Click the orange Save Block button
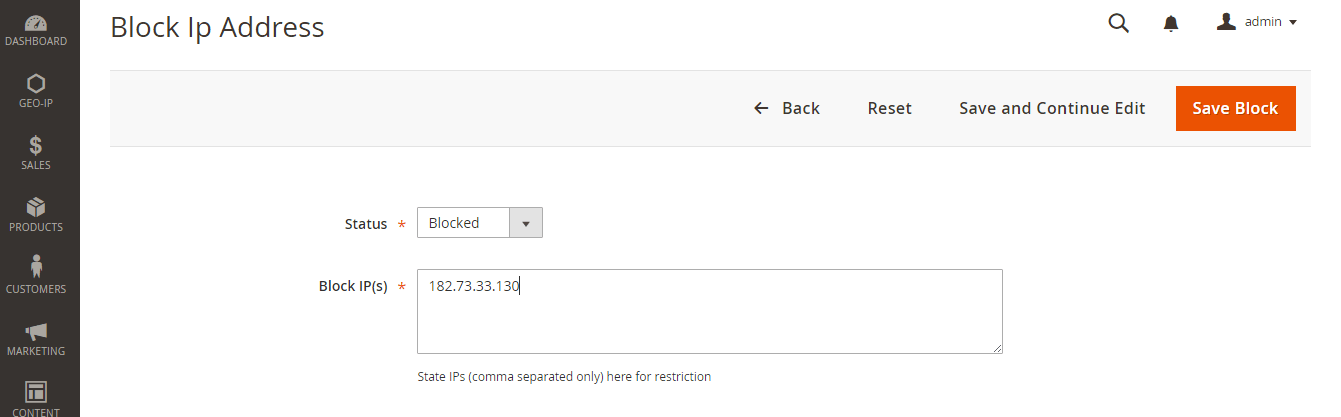The height and width of the screenshot is (417, 1341). (x=1235, y=108)
